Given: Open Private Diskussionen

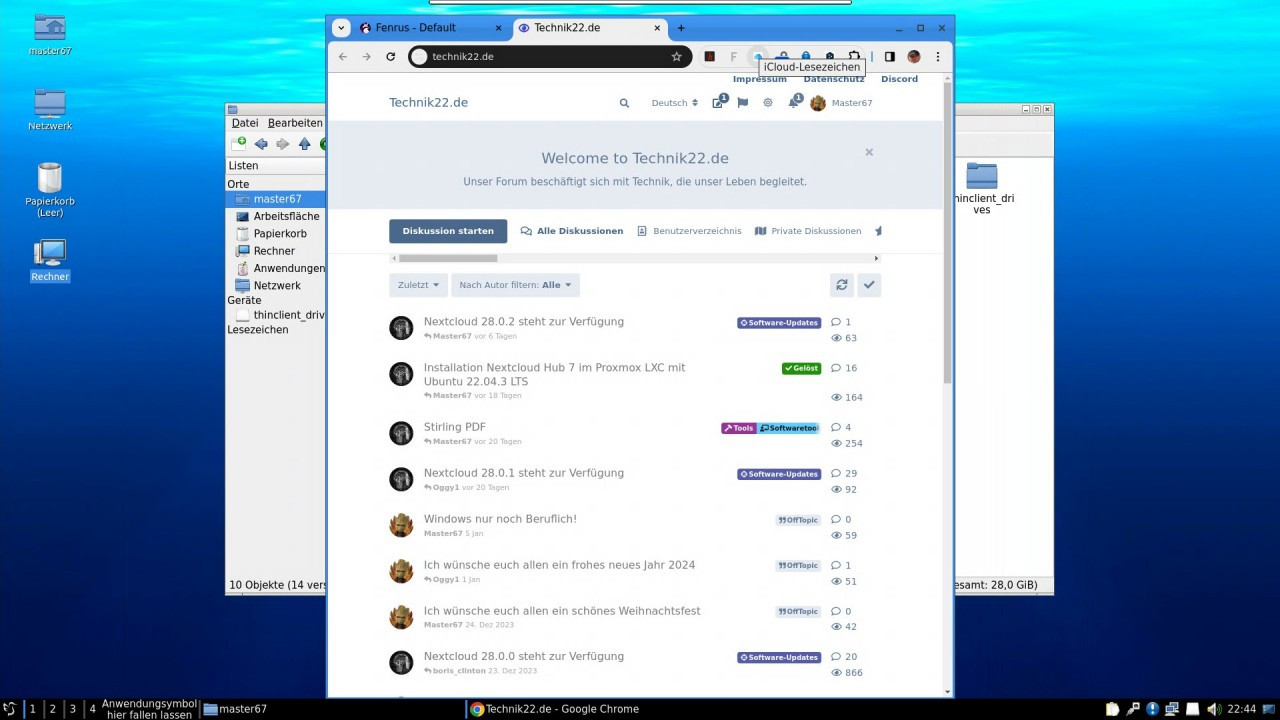Looking at the screenshot, I should pyautogui.click(x=808, y=231).
